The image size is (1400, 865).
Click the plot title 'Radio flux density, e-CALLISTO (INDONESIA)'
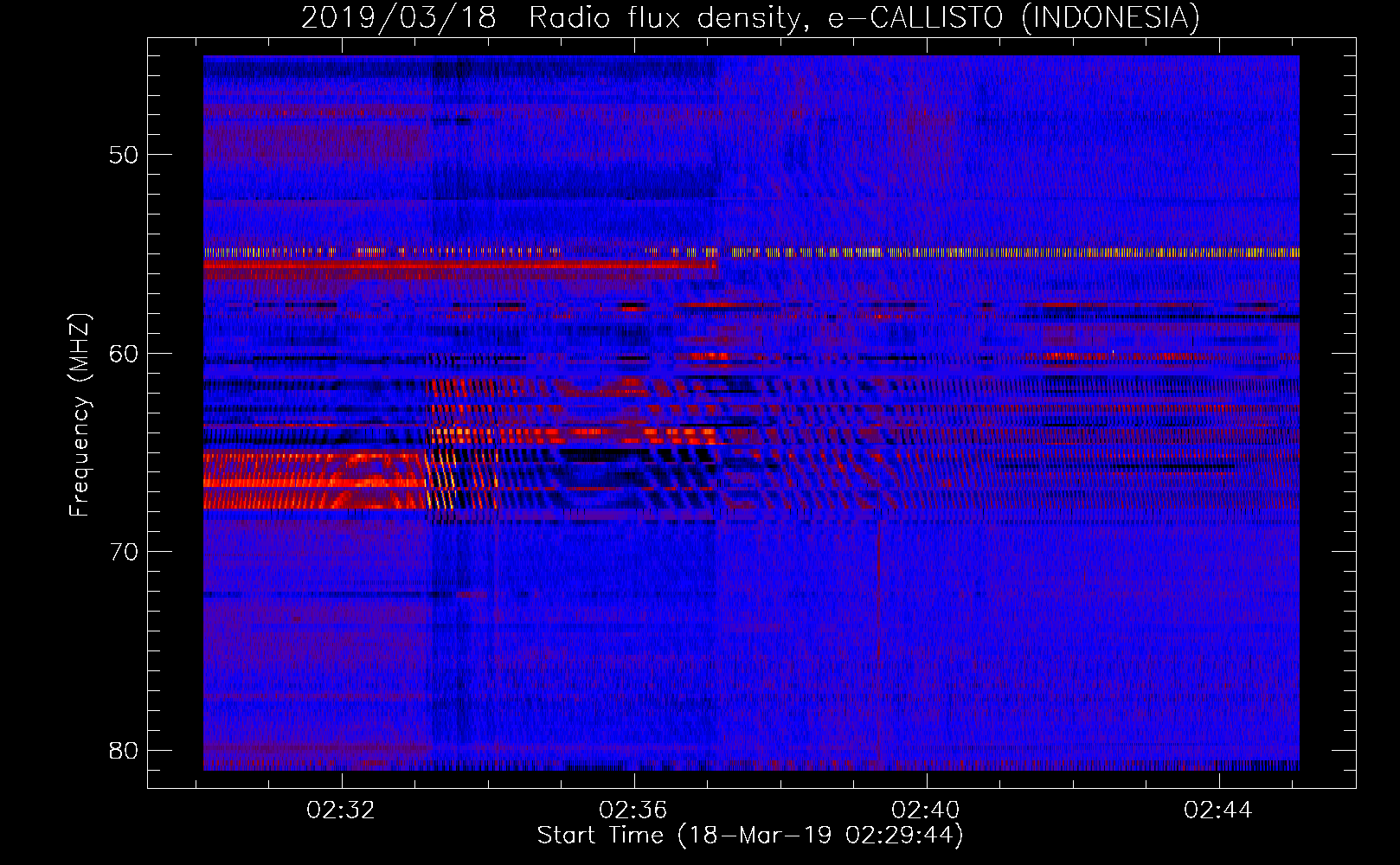(x=864, y=17)
